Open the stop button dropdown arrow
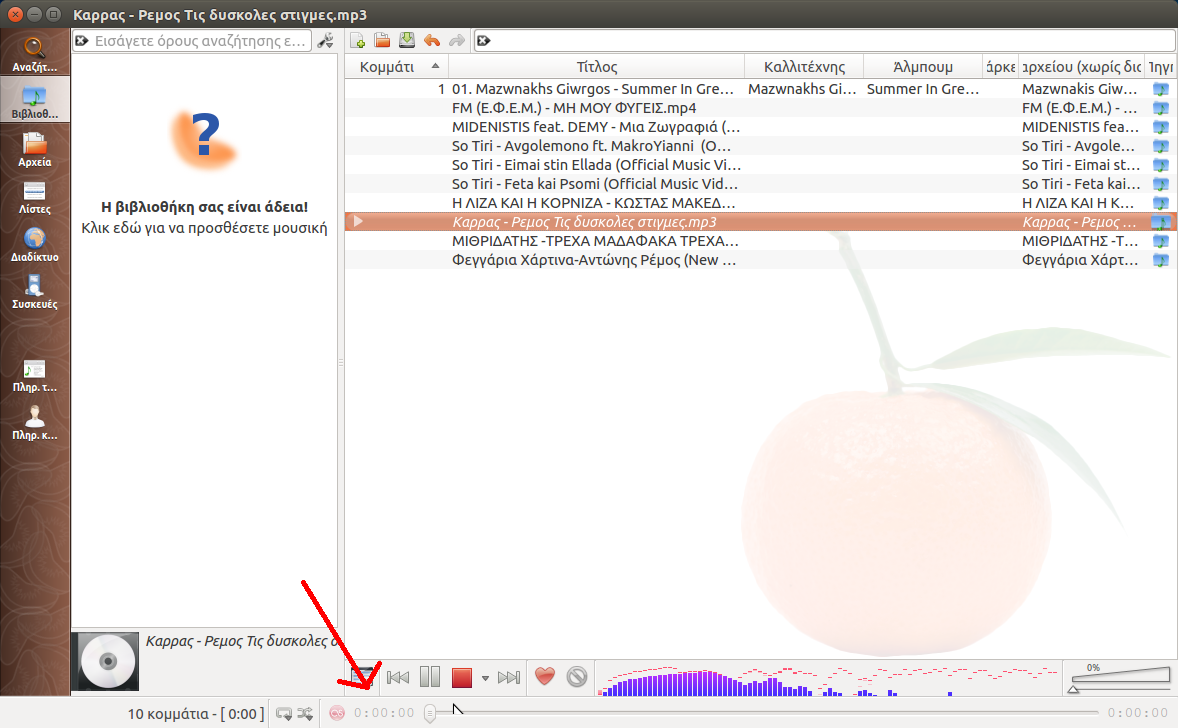 pyautogui.click(x=485, y=678)
